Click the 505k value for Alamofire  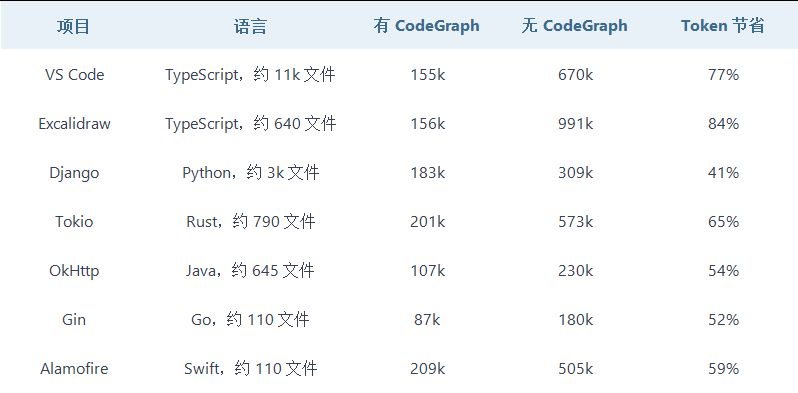[x=575, y=368]
